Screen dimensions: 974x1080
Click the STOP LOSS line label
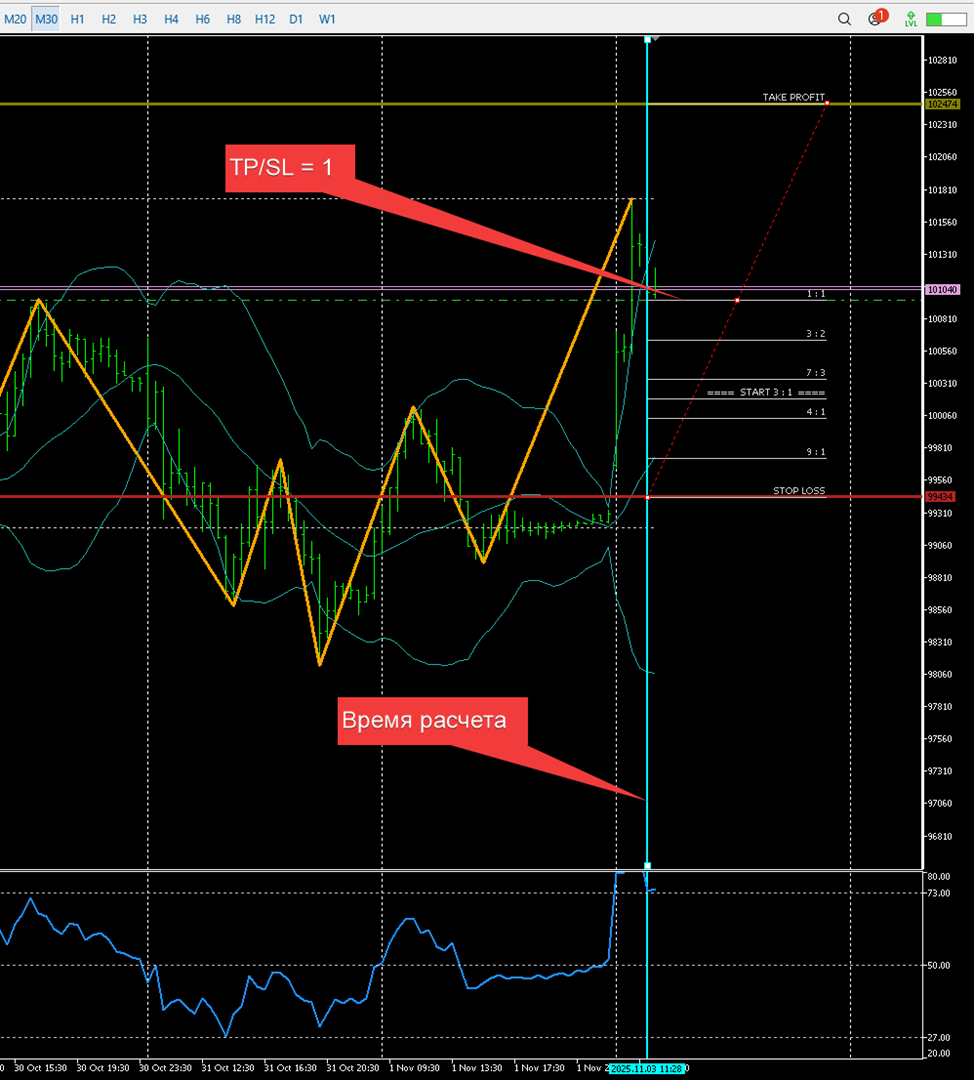[x=798, y=491]
